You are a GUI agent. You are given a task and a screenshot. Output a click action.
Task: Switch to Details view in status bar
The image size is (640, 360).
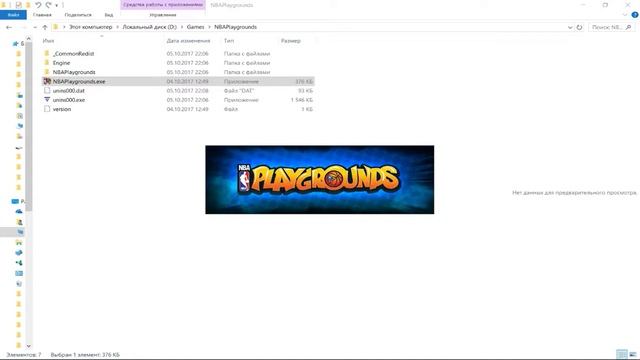coord(622,354)
